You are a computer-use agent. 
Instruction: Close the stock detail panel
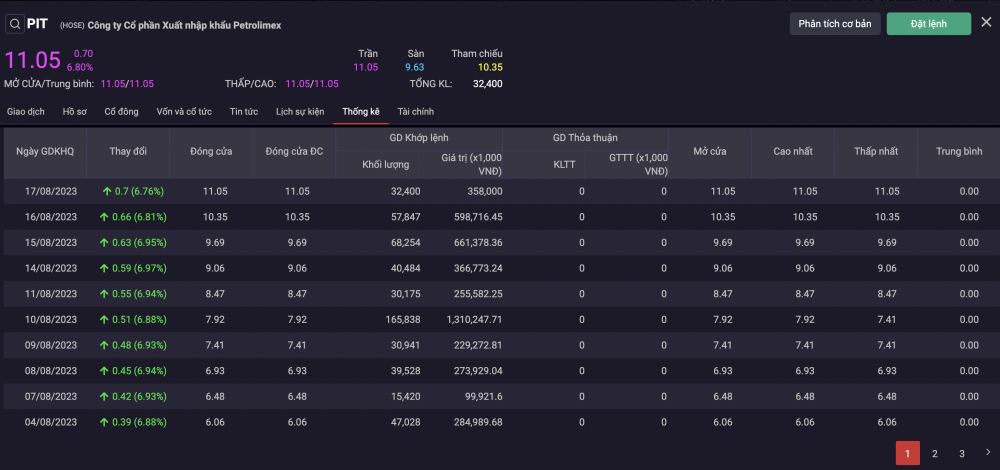pyautogui.click(x=986, y=23)
